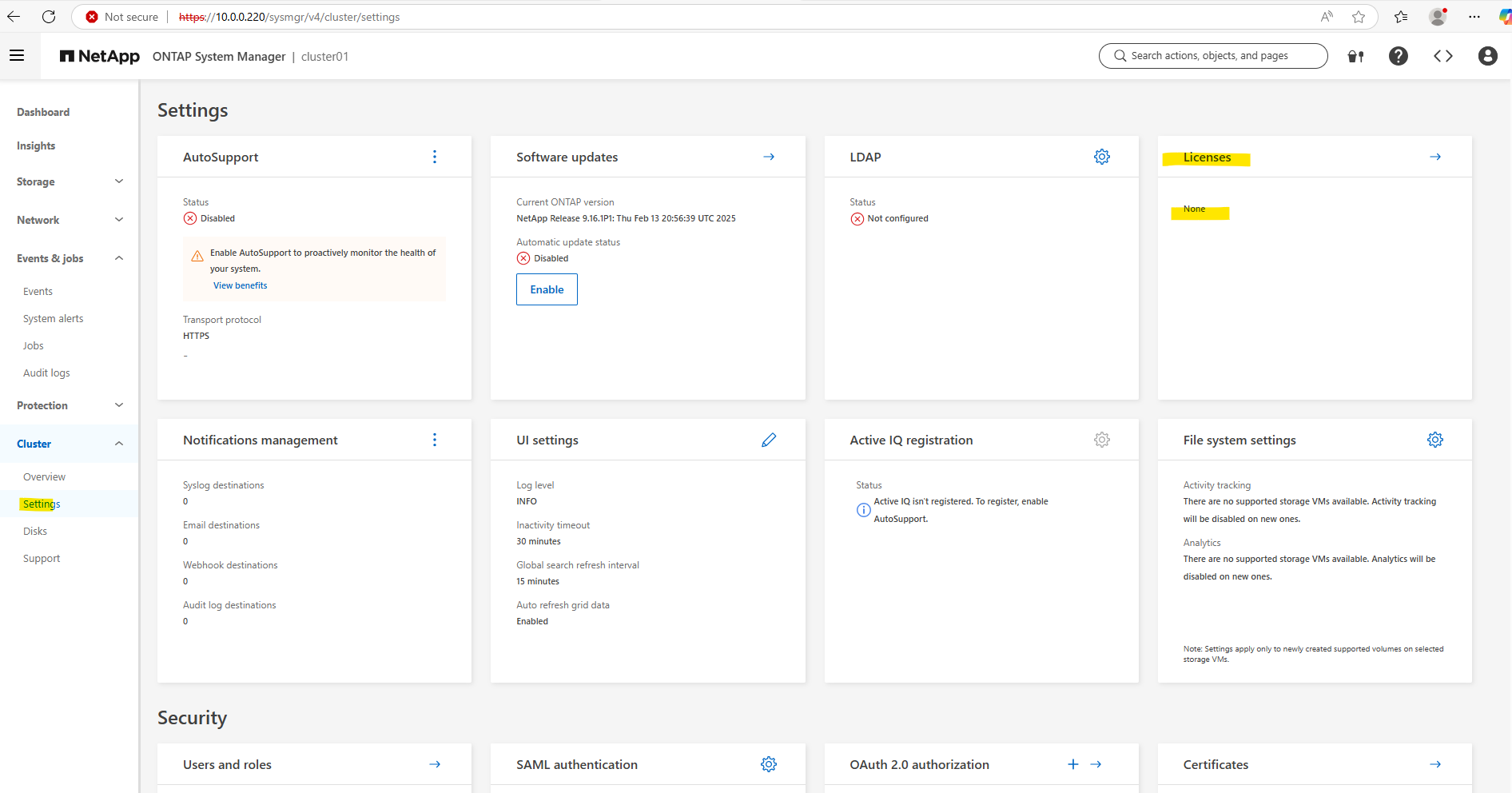The height and width of the screenshot is (793, 1512).
Task: Click the HTTPS transport protocol value
Action: pos(196,336)
